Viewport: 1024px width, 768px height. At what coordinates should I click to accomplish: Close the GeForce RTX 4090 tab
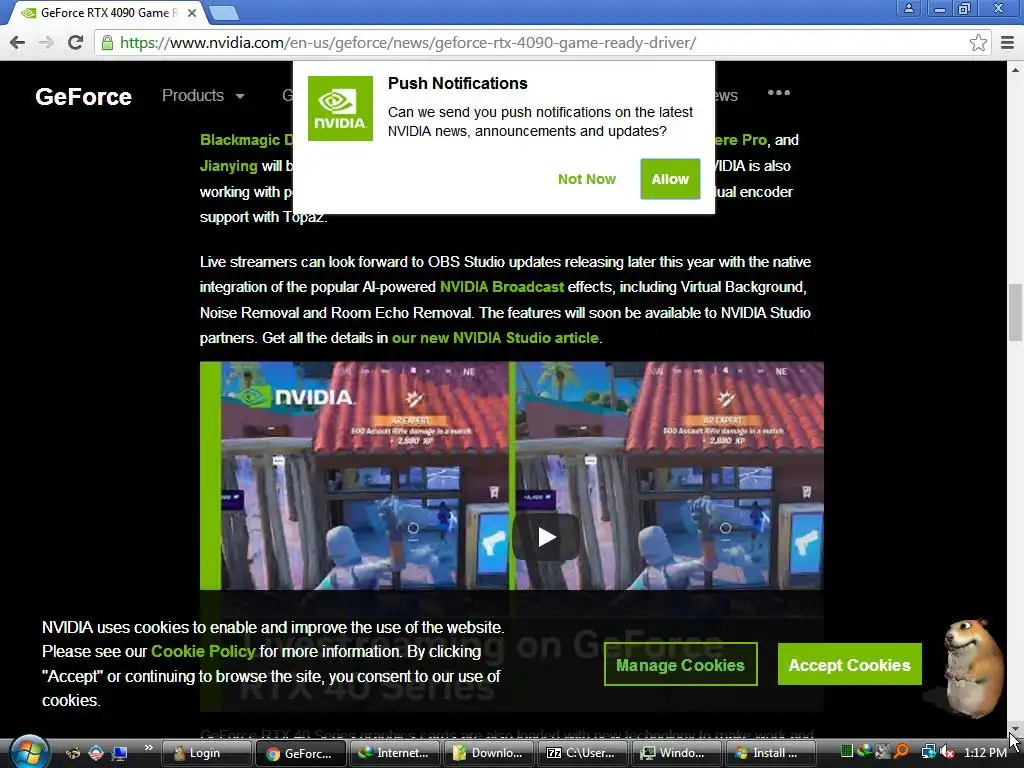click(x=191, y=12)
